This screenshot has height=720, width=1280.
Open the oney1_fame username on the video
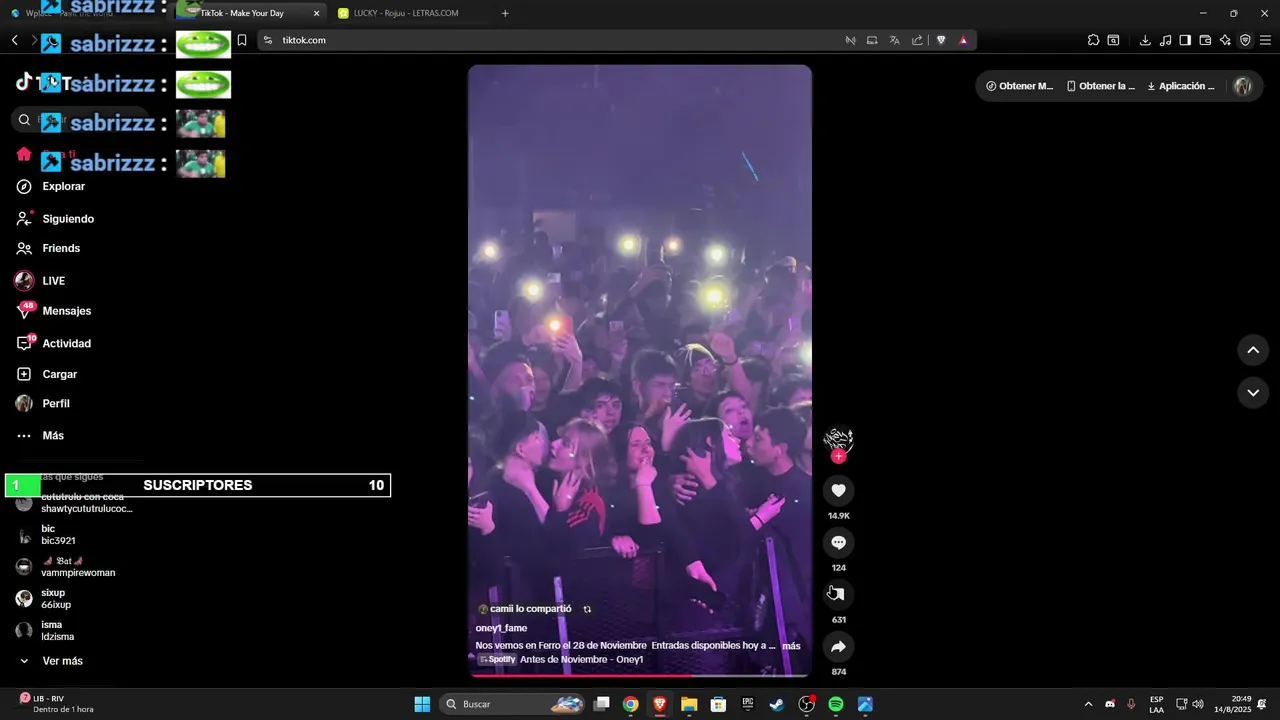[501, 628]
